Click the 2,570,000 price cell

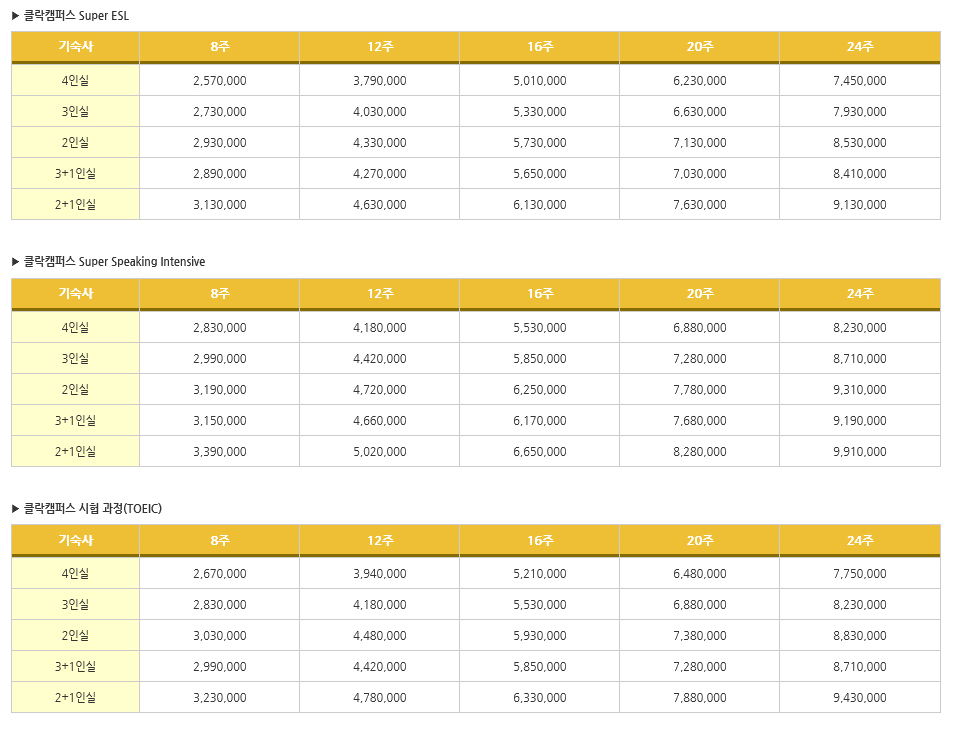219,80
